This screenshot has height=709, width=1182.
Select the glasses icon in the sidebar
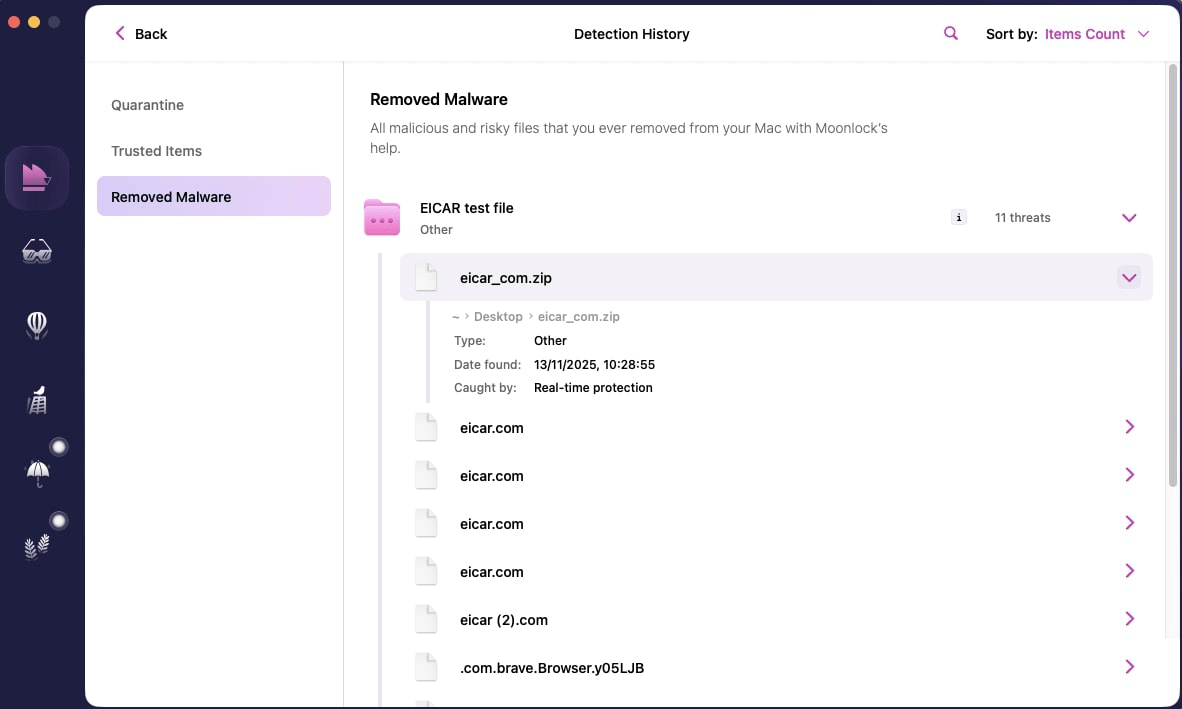tap(36, 251)
